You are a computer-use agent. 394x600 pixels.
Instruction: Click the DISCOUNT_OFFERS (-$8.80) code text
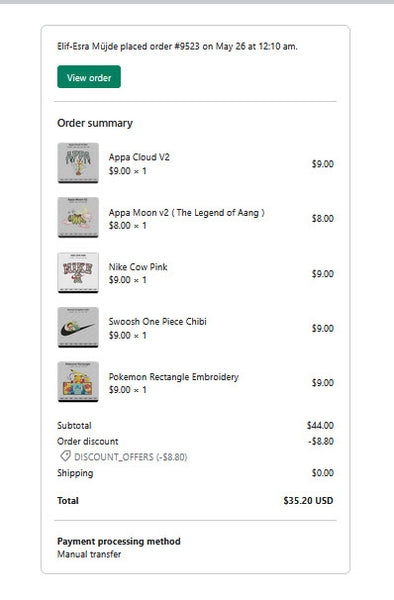tap(130, 457)
